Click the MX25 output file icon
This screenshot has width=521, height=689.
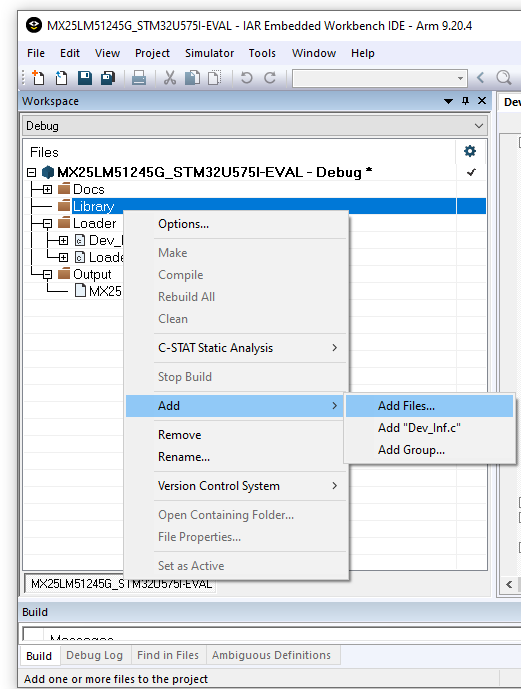coord(80,290)
